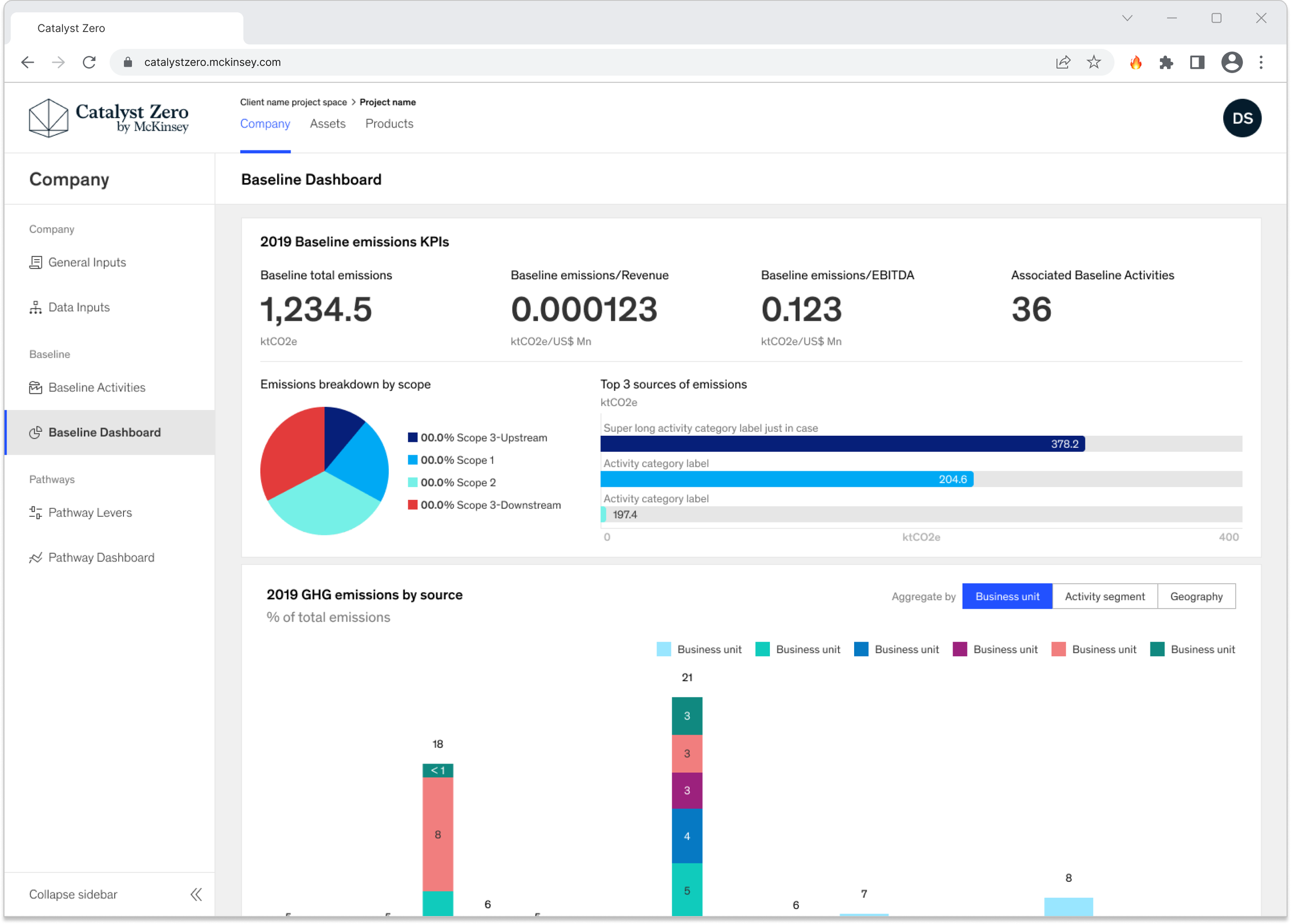
Task: Collapse the sidebar with double chevron
Action: (196, 895)
